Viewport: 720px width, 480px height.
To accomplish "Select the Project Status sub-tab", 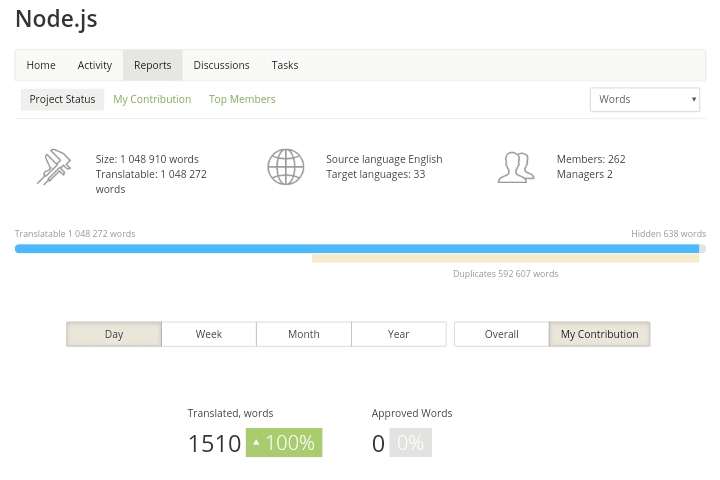I will (x=62, y=99).
